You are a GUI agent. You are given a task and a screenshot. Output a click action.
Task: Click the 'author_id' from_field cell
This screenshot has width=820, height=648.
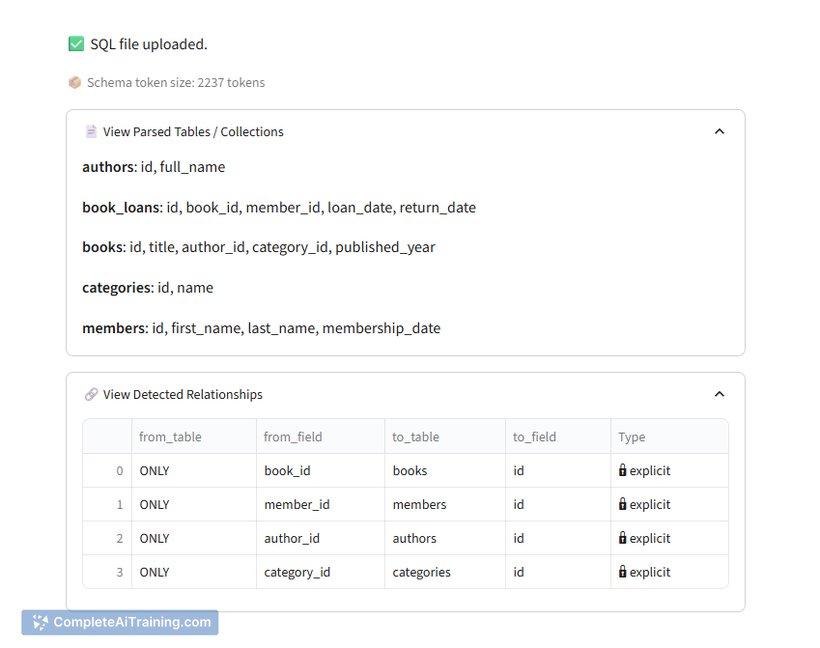(x=321, y=538)
